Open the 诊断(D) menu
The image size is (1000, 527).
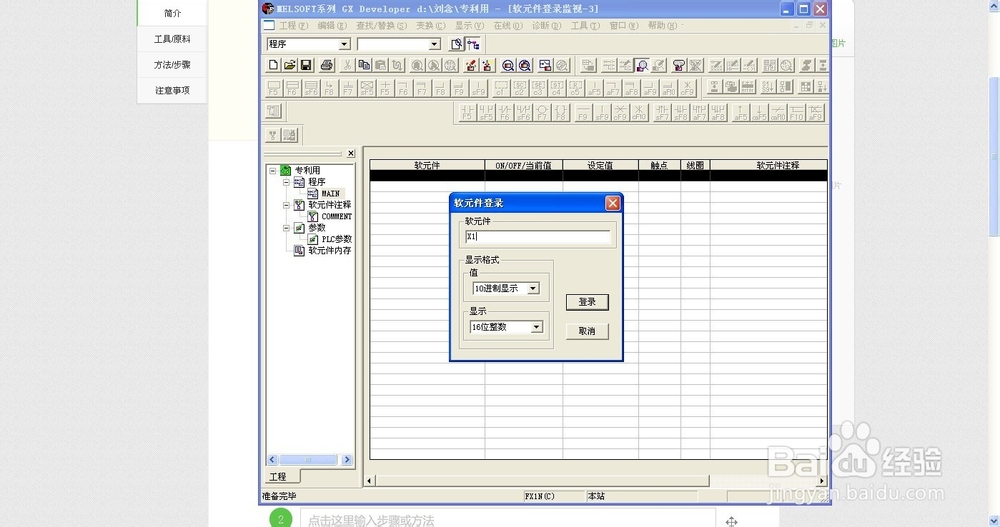pos(547,26)
